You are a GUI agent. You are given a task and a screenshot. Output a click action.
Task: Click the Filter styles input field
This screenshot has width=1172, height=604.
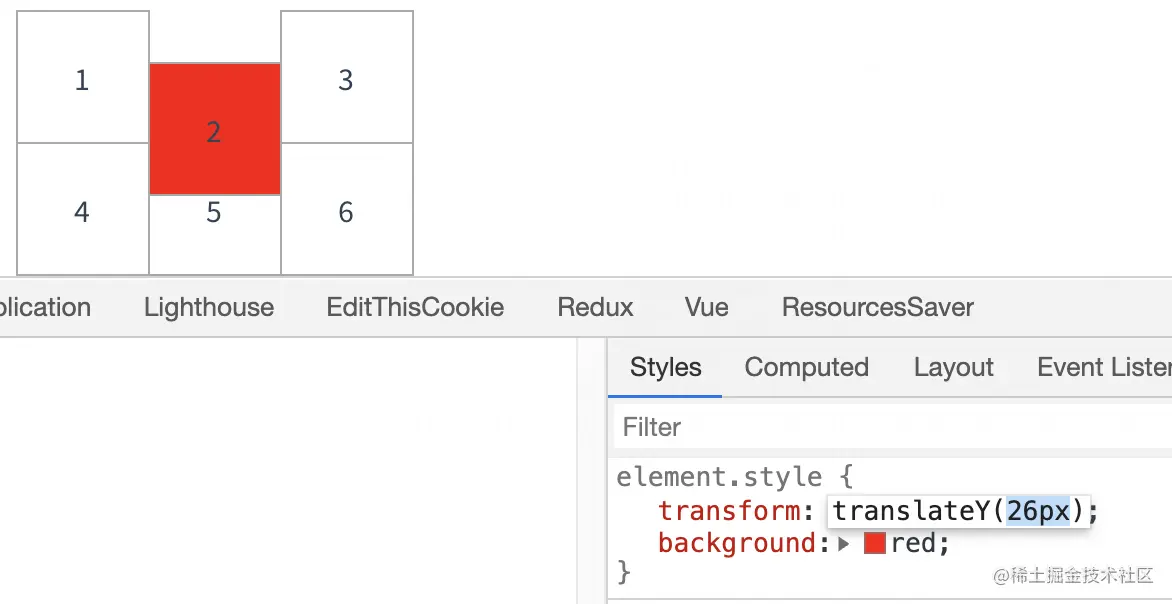pos(890,428)
